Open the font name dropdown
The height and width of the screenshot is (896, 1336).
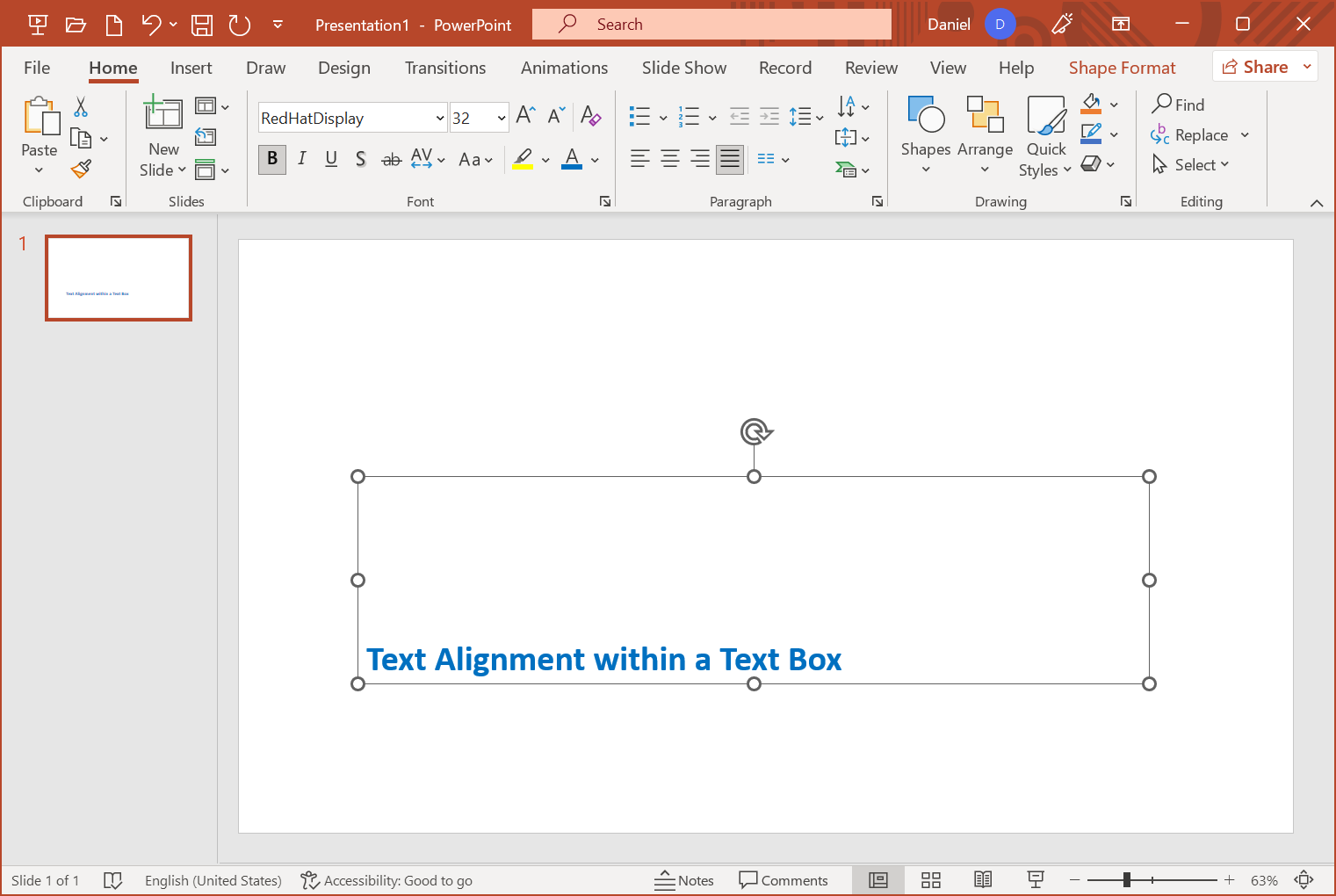439,119
